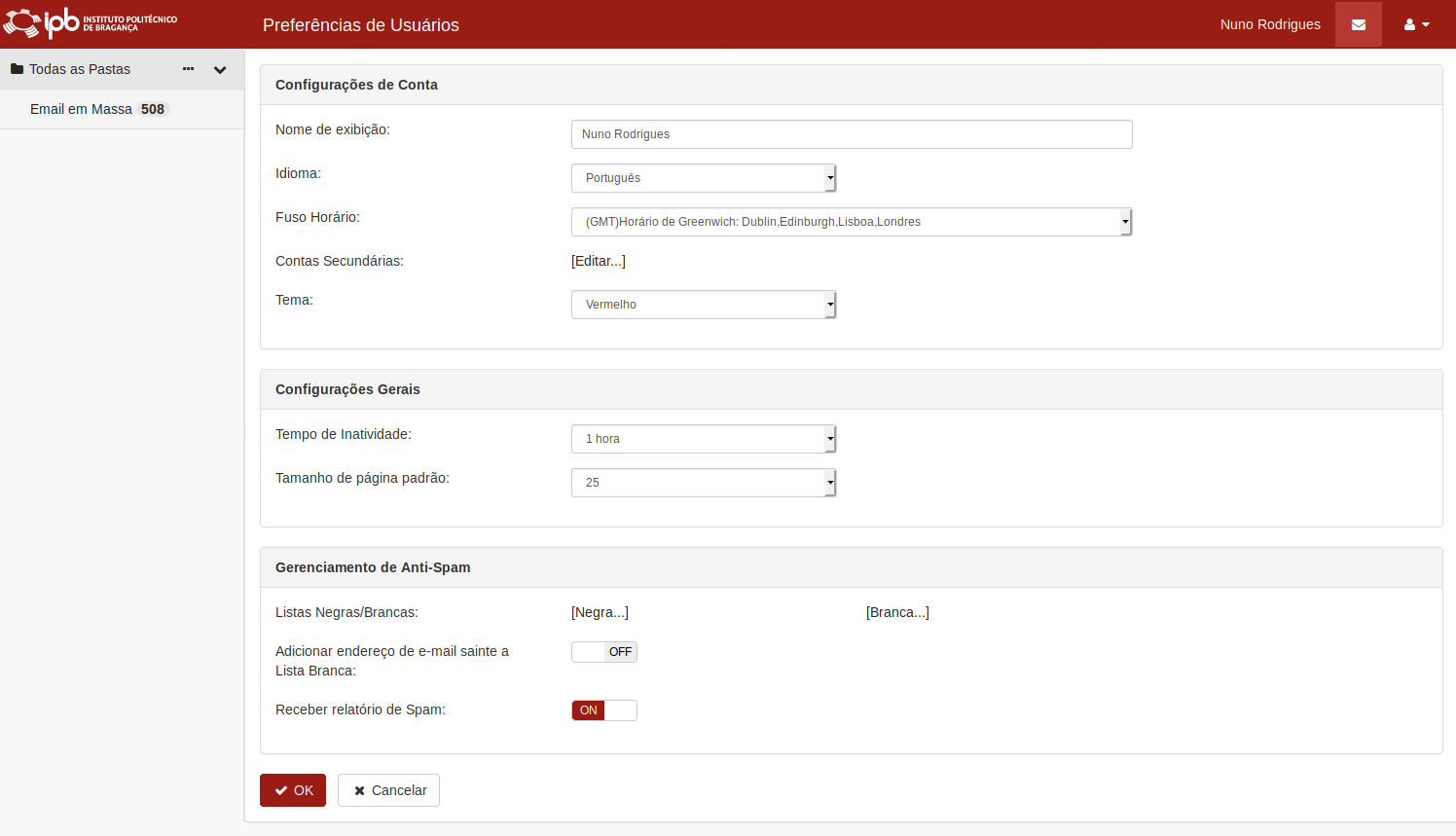Collapse the Todas as Pastas chevron
The height and width of the screenshot is (836, 1456).
(220, 70)
